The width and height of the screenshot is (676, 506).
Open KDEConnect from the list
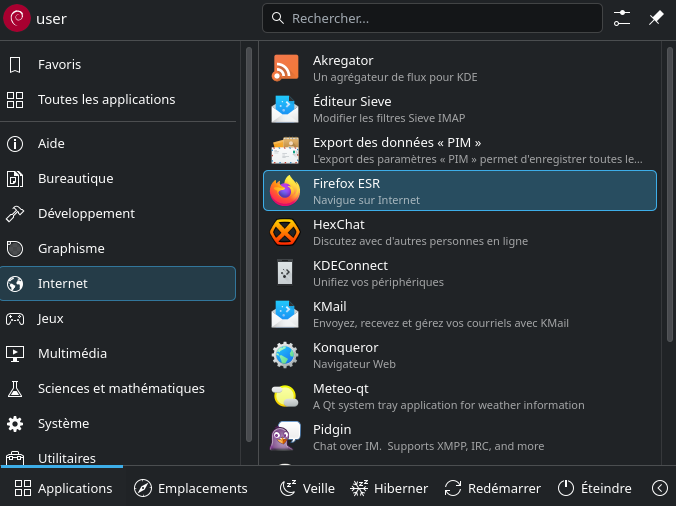pyautogui.click(x=459, y=273)
